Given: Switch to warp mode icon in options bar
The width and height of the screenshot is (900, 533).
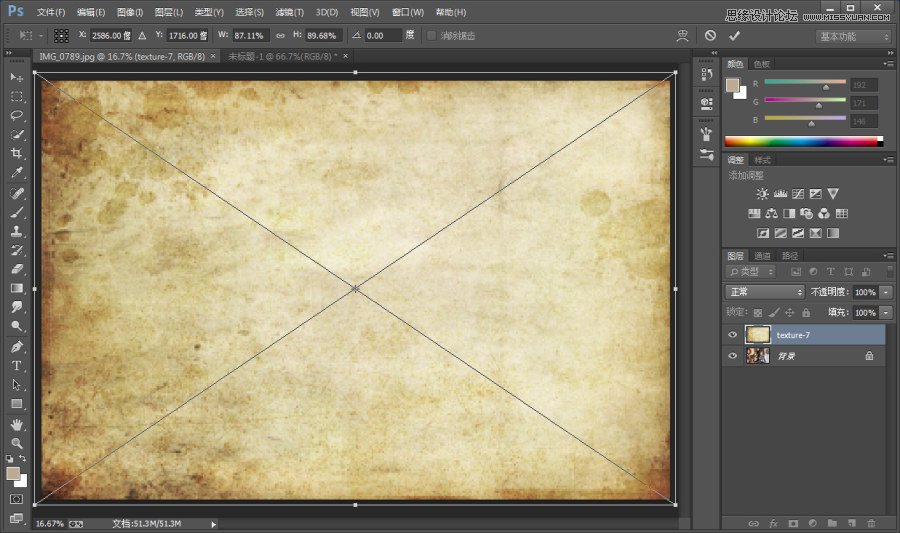Looking at the screenshot, I should 682,36.
